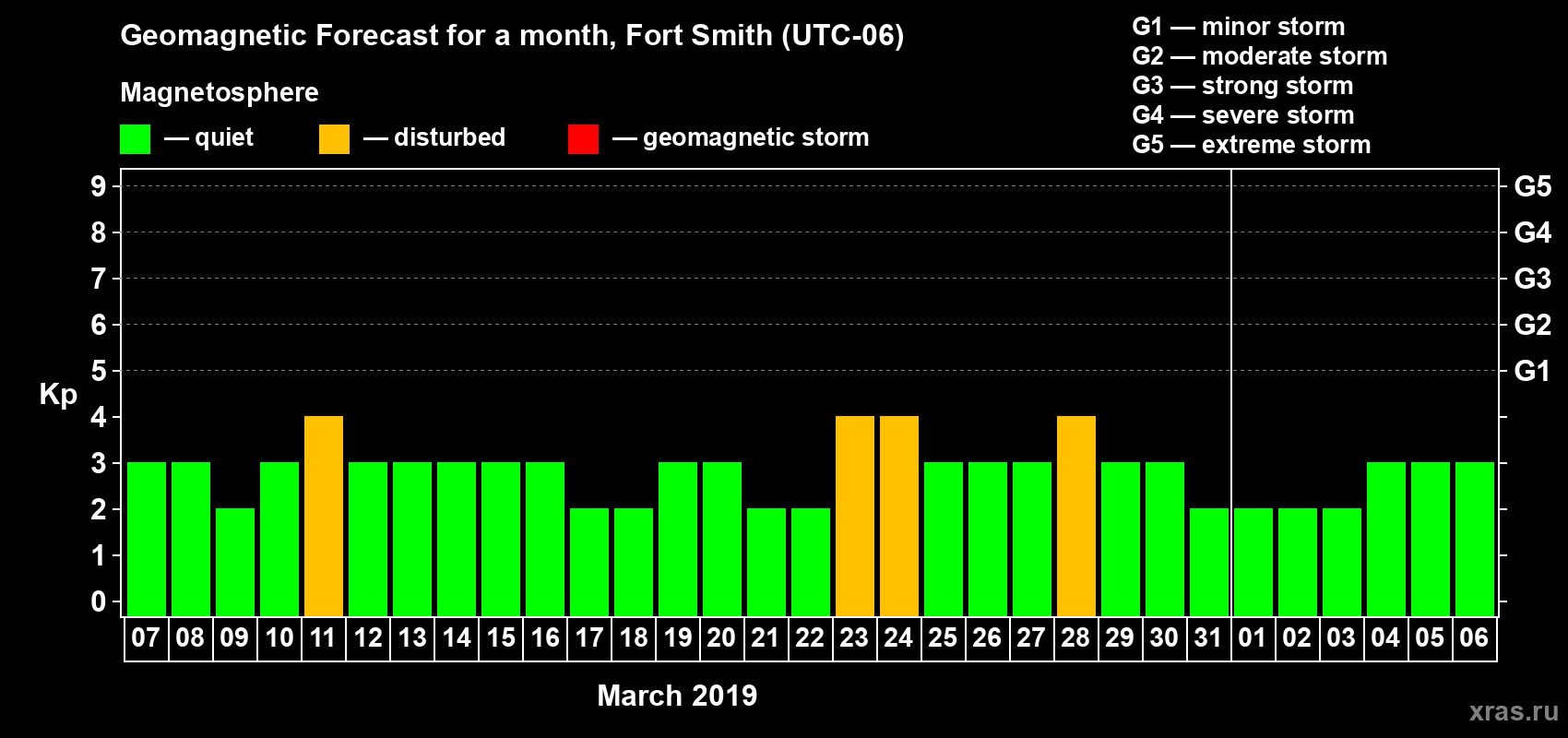Click date label 20 on the axis
This screenshot has height=738, width=1568.
tap(721, 637)
